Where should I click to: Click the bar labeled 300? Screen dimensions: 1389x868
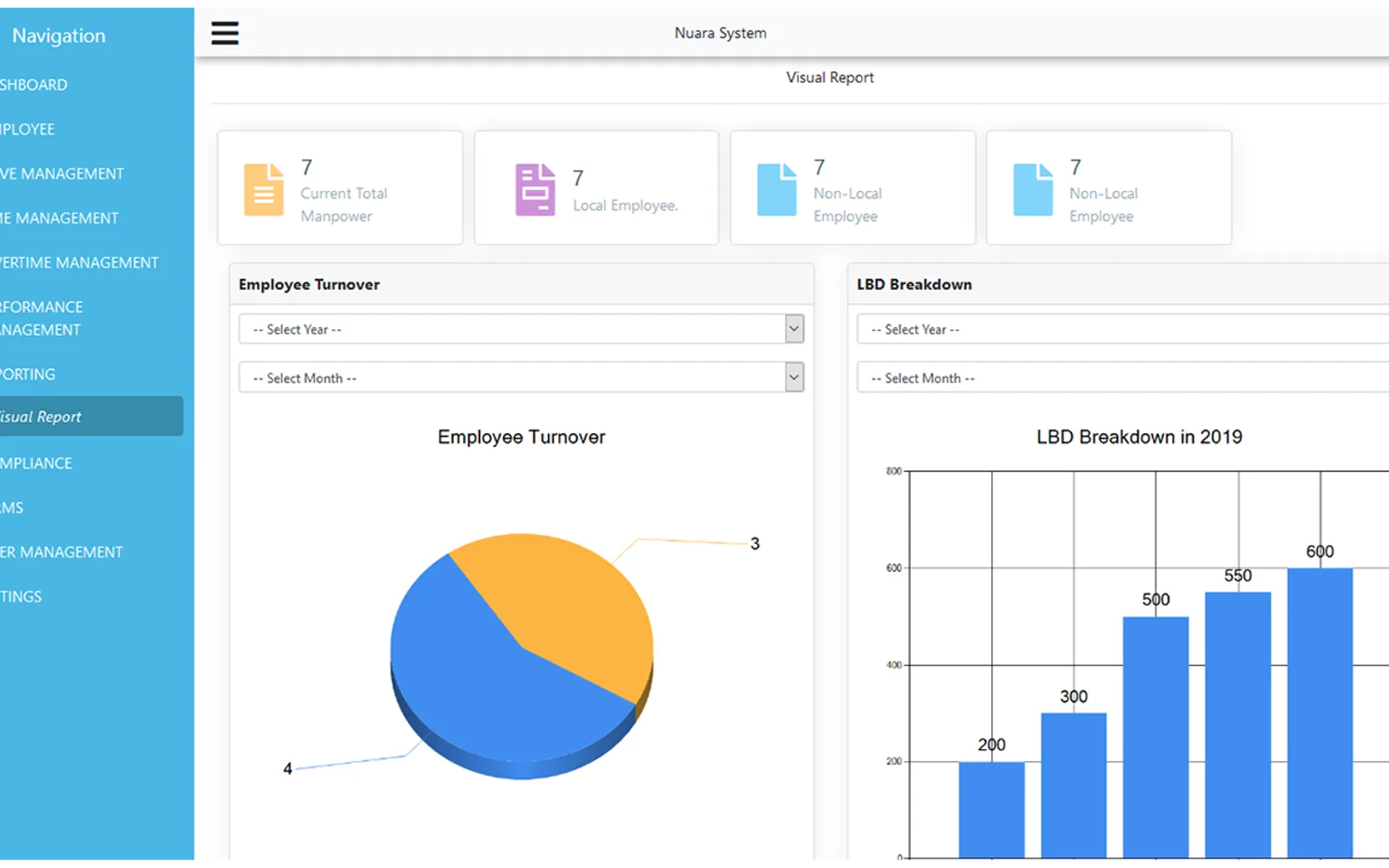pyautogui.click(x=1074, y=786)
